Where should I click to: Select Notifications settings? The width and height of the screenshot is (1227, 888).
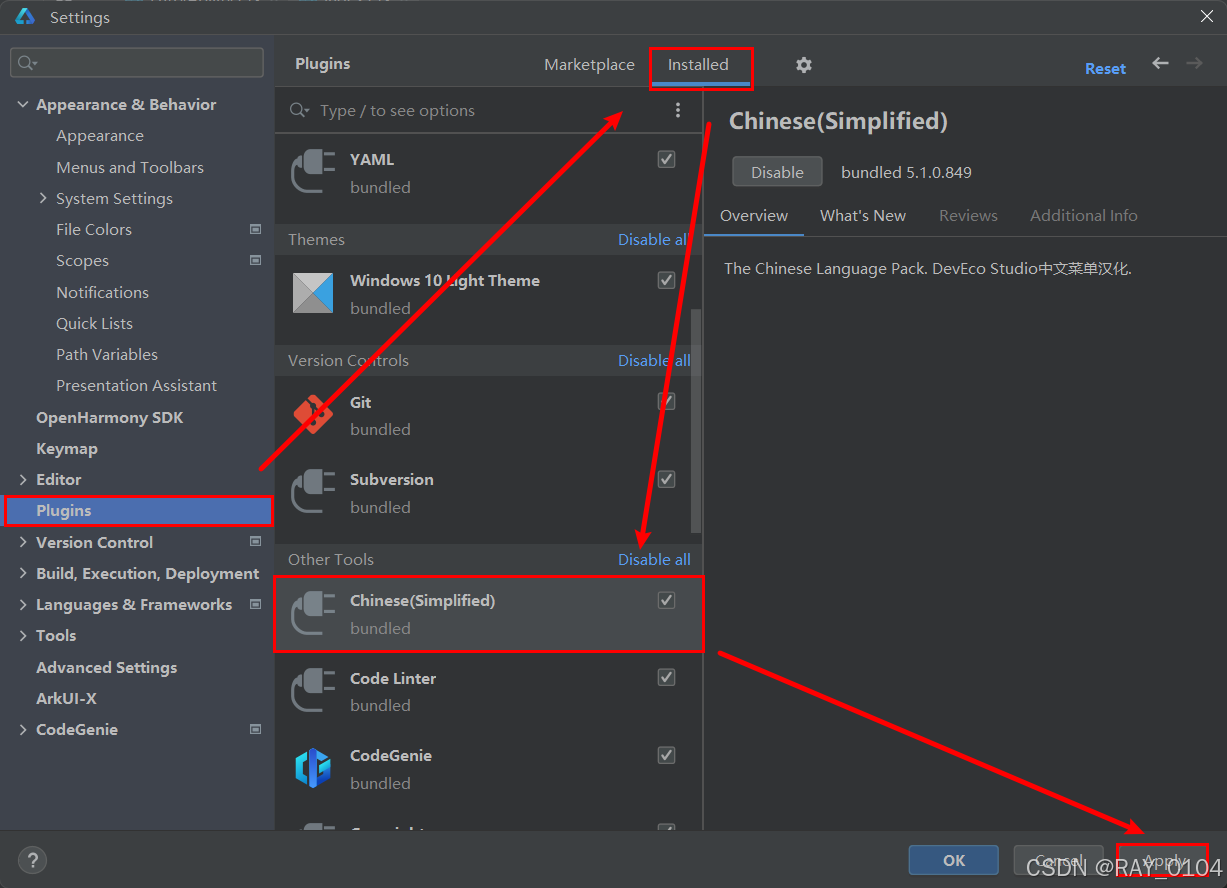tap(102, 292)
